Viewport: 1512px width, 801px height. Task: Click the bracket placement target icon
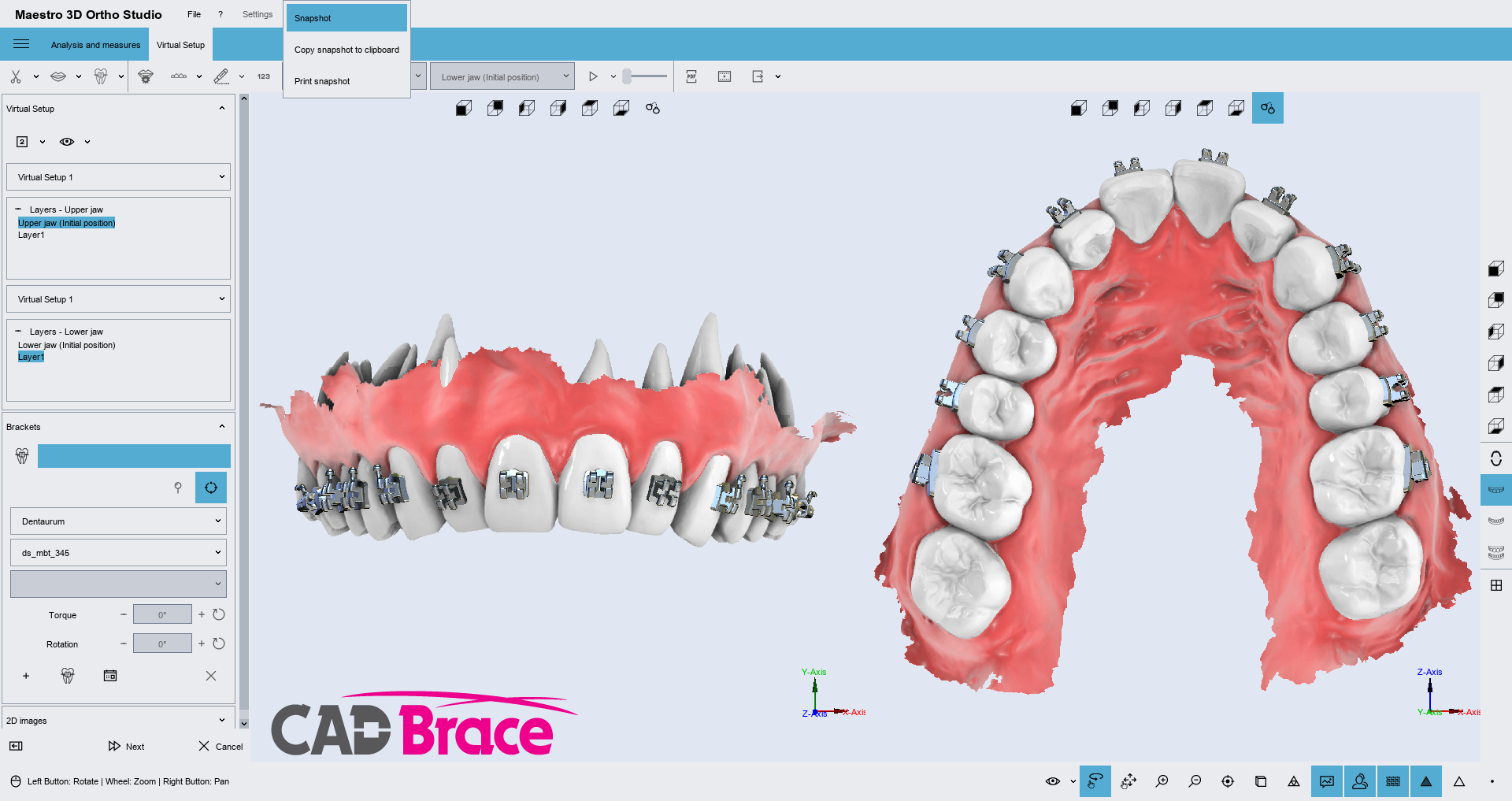point(211,488)
